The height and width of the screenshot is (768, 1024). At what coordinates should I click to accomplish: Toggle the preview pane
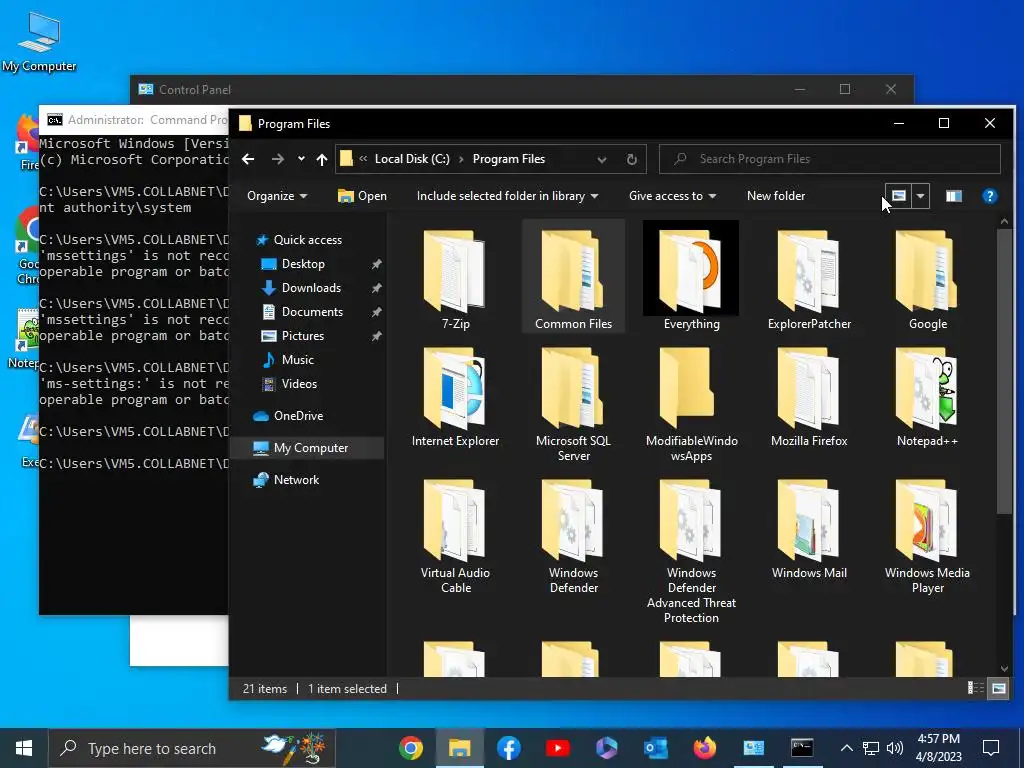[953, 196]
